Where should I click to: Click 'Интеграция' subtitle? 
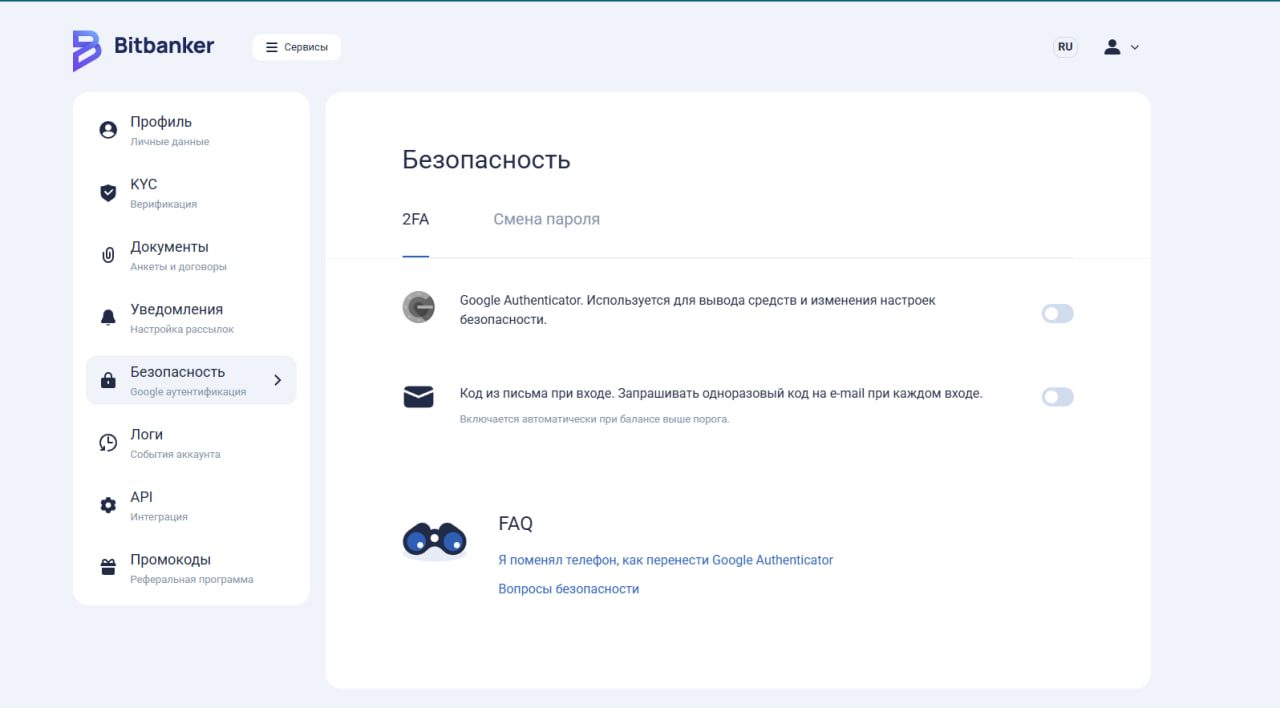[158, 517]
